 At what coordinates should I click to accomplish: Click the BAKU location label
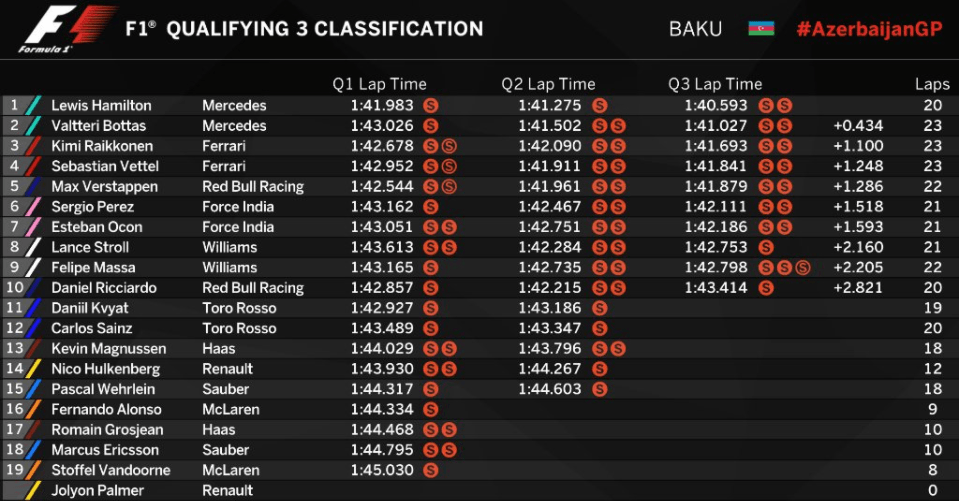pos(695,29)
